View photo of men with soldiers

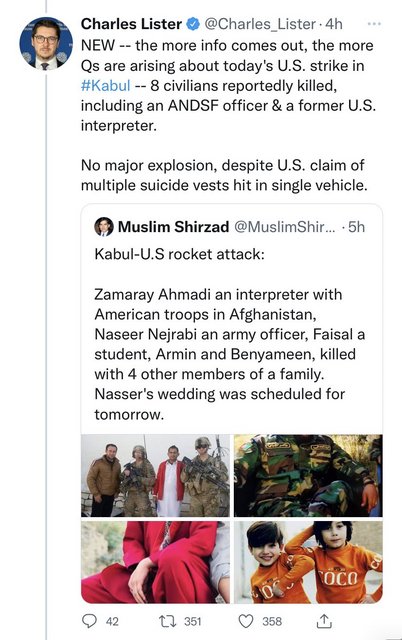(x=155, y=476)
